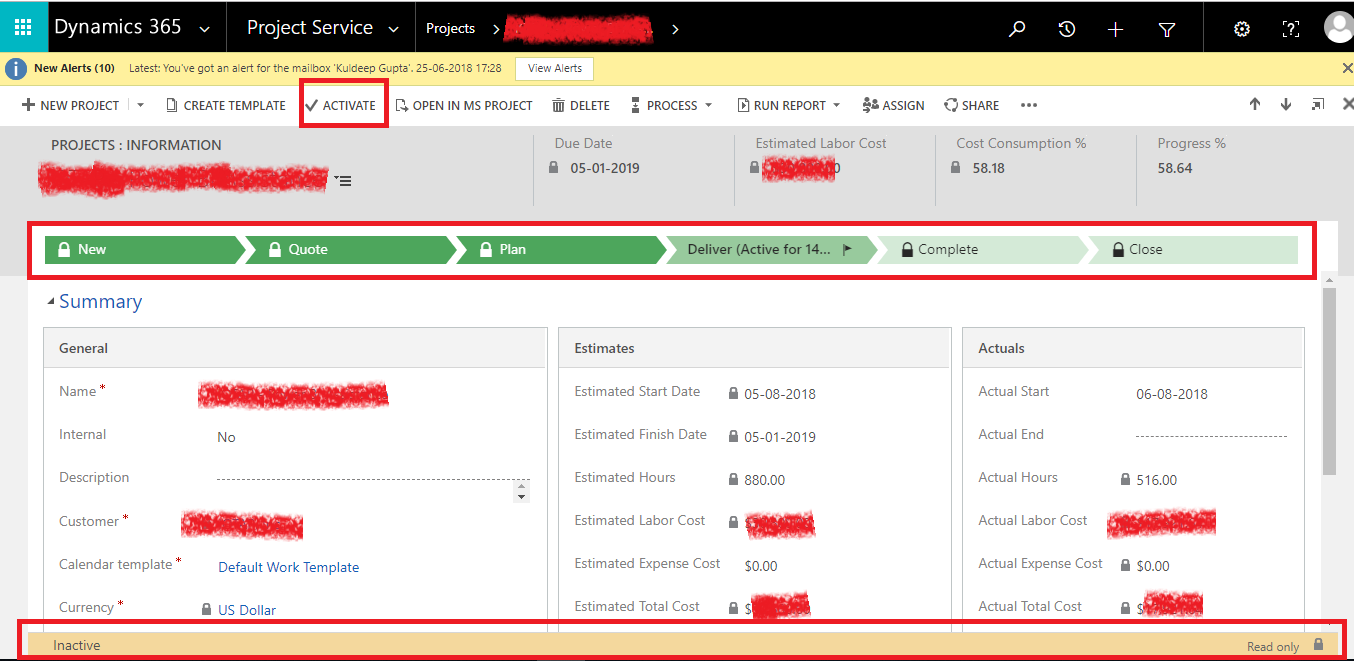1354x661 pixels.
Task: Delete the project record
Action: pyautogui.click(x=581, y=105)
